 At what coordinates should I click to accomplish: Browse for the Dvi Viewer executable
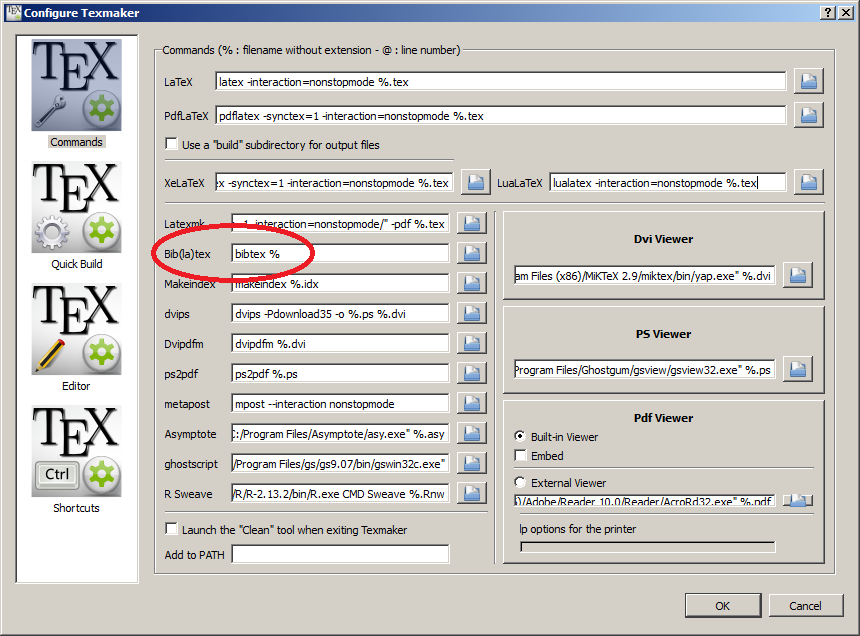point(797,276)
